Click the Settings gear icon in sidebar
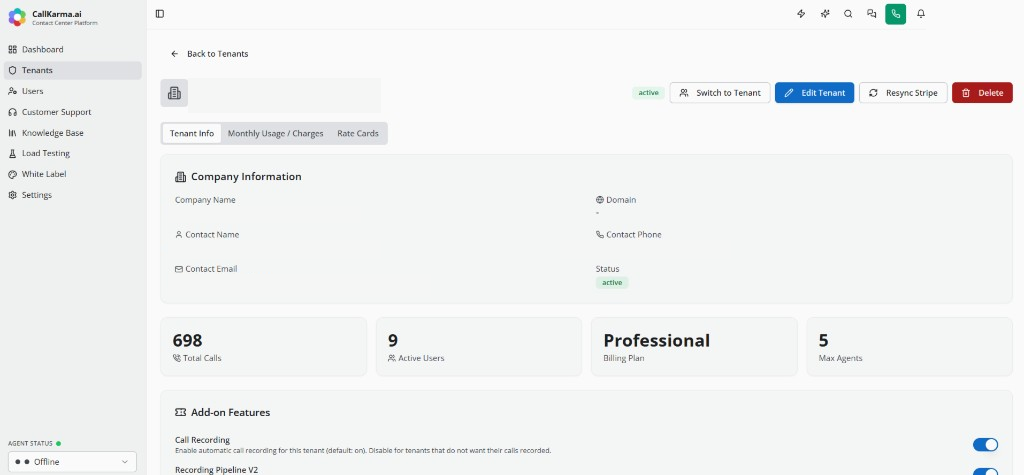Screen dimensions: 1024x475 12,195
